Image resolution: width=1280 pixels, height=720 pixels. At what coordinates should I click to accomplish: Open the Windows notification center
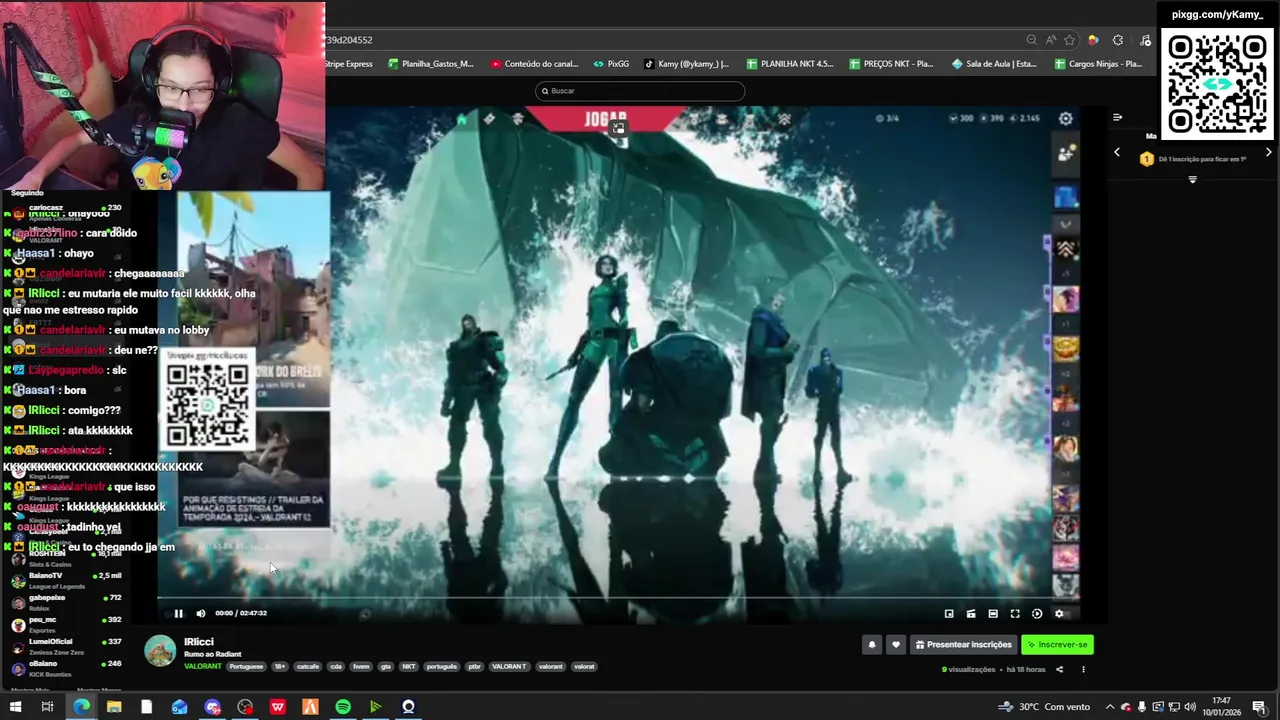click(1259, 707)
